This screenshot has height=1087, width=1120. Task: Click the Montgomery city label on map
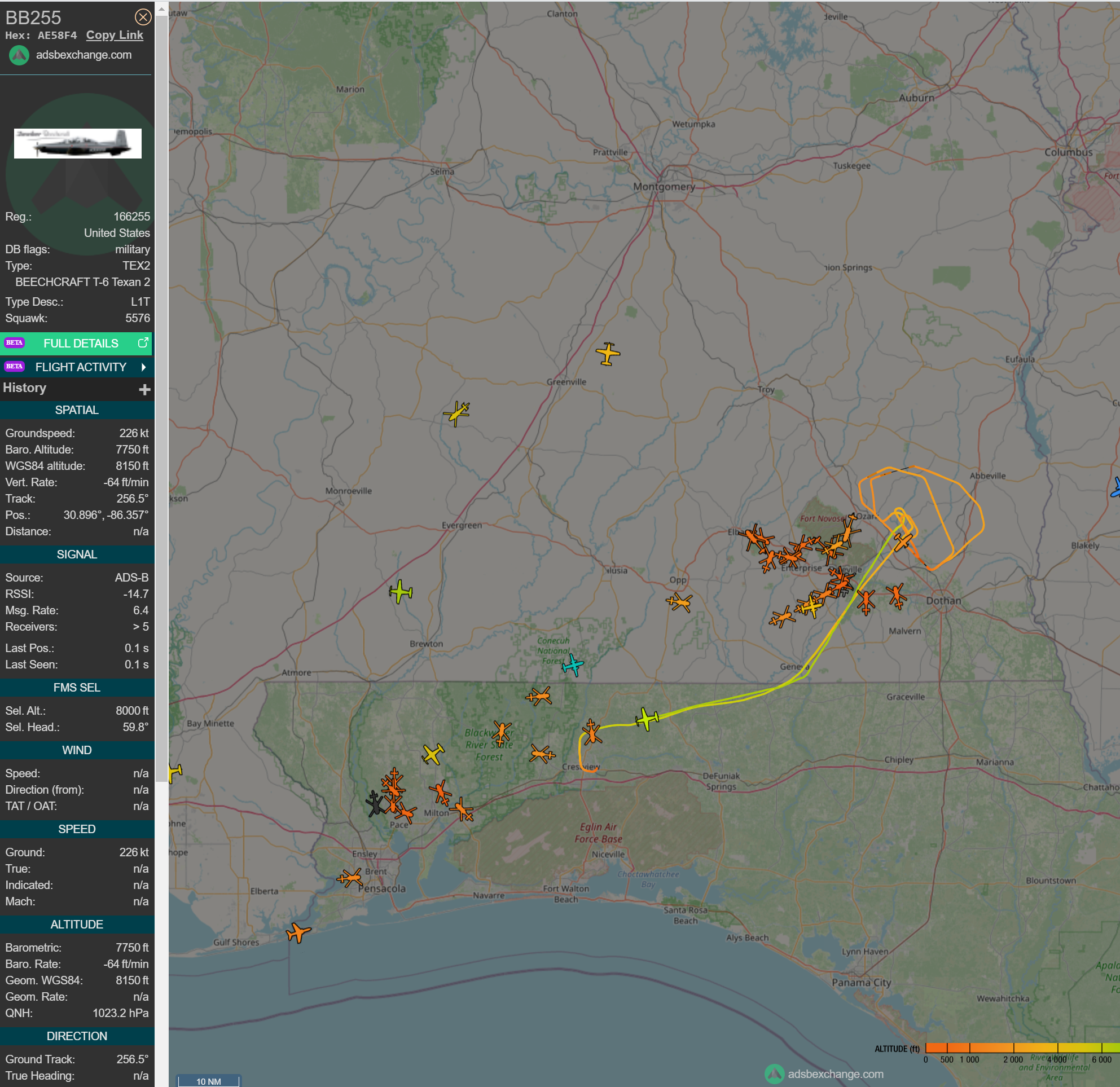coord(664,186)
